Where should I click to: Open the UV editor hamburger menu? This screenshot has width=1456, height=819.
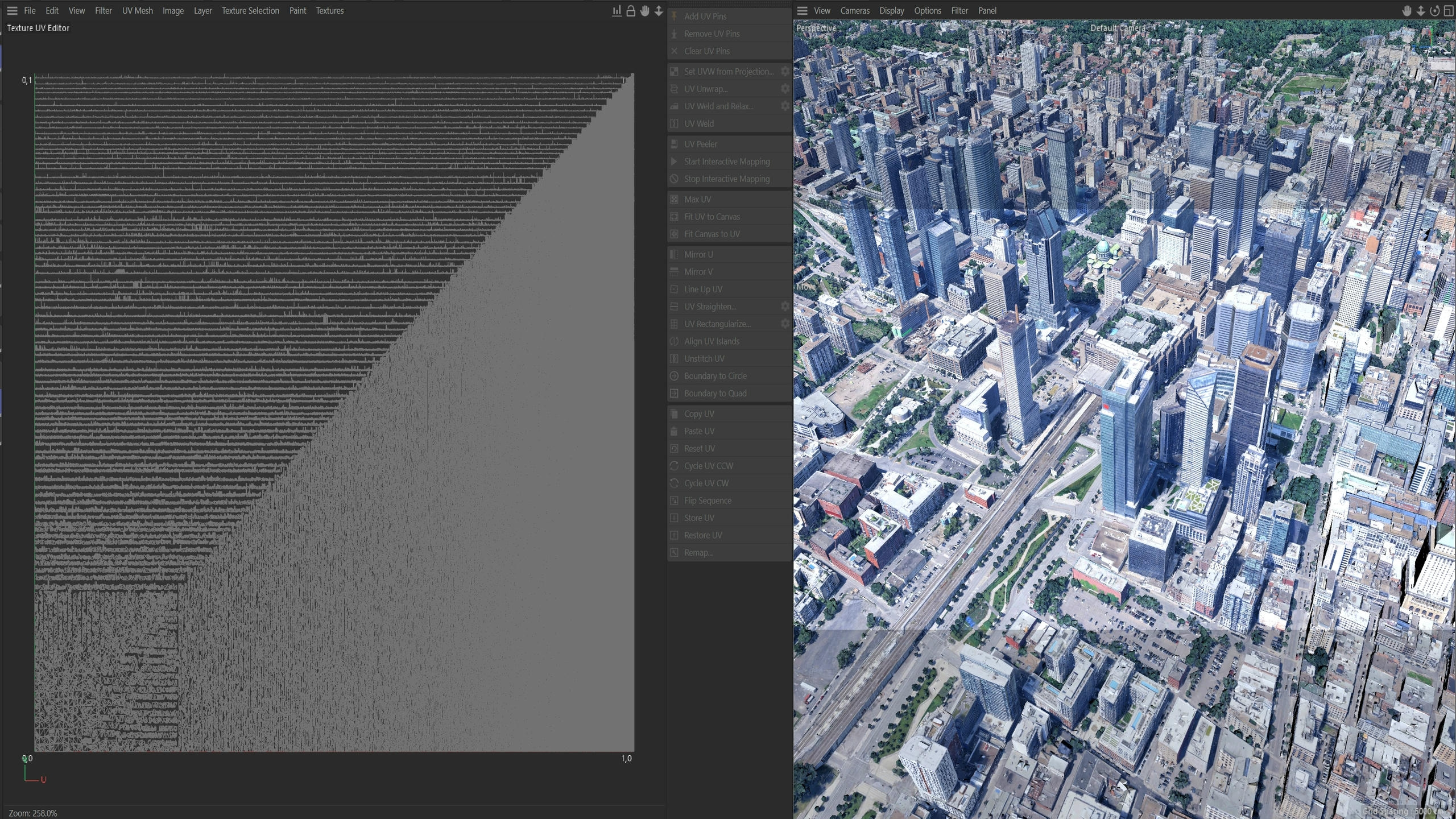pyautogui.click(x=12, y=11)
